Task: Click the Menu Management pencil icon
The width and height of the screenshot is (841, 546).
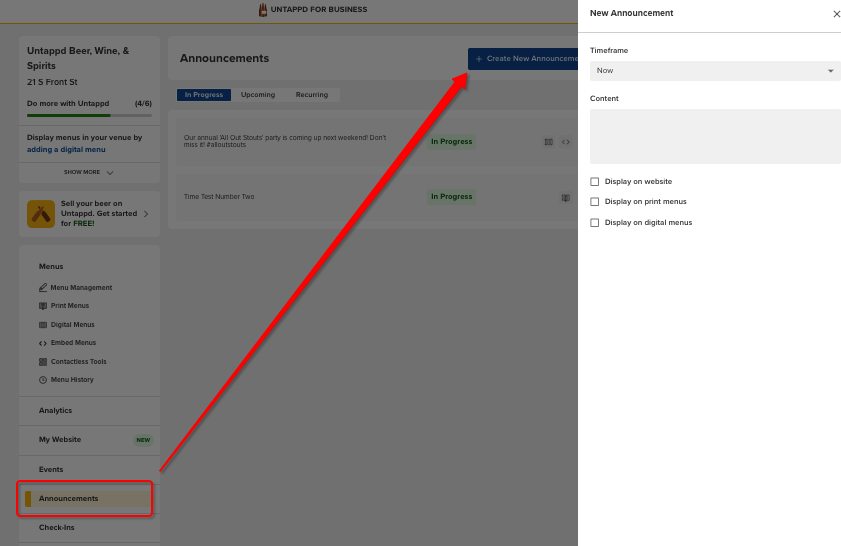Action: (x=43, y=287)
